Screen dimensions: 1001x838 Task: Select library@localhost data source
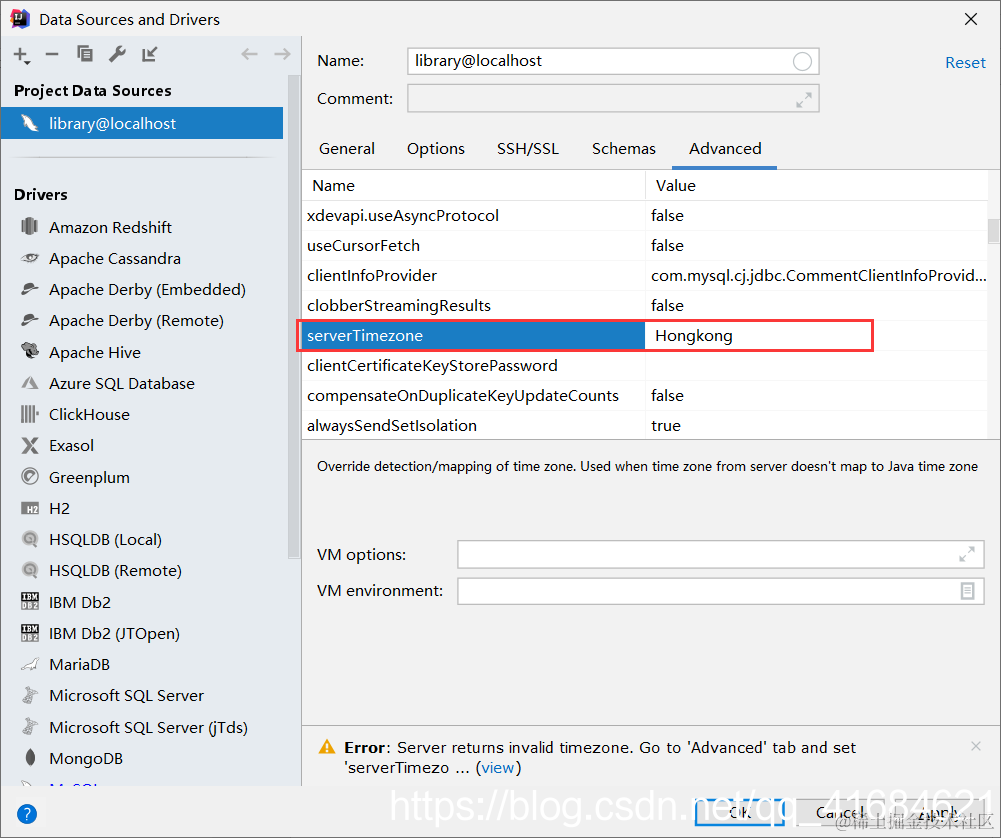[142, 123]
